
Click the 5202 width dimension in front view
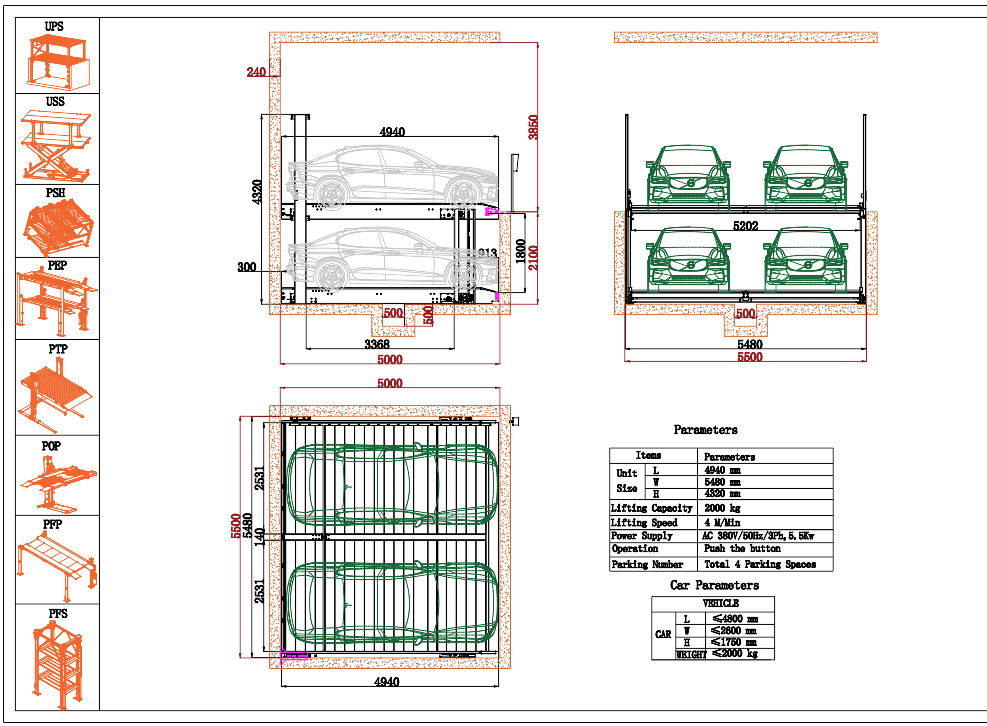coord(745,225)
